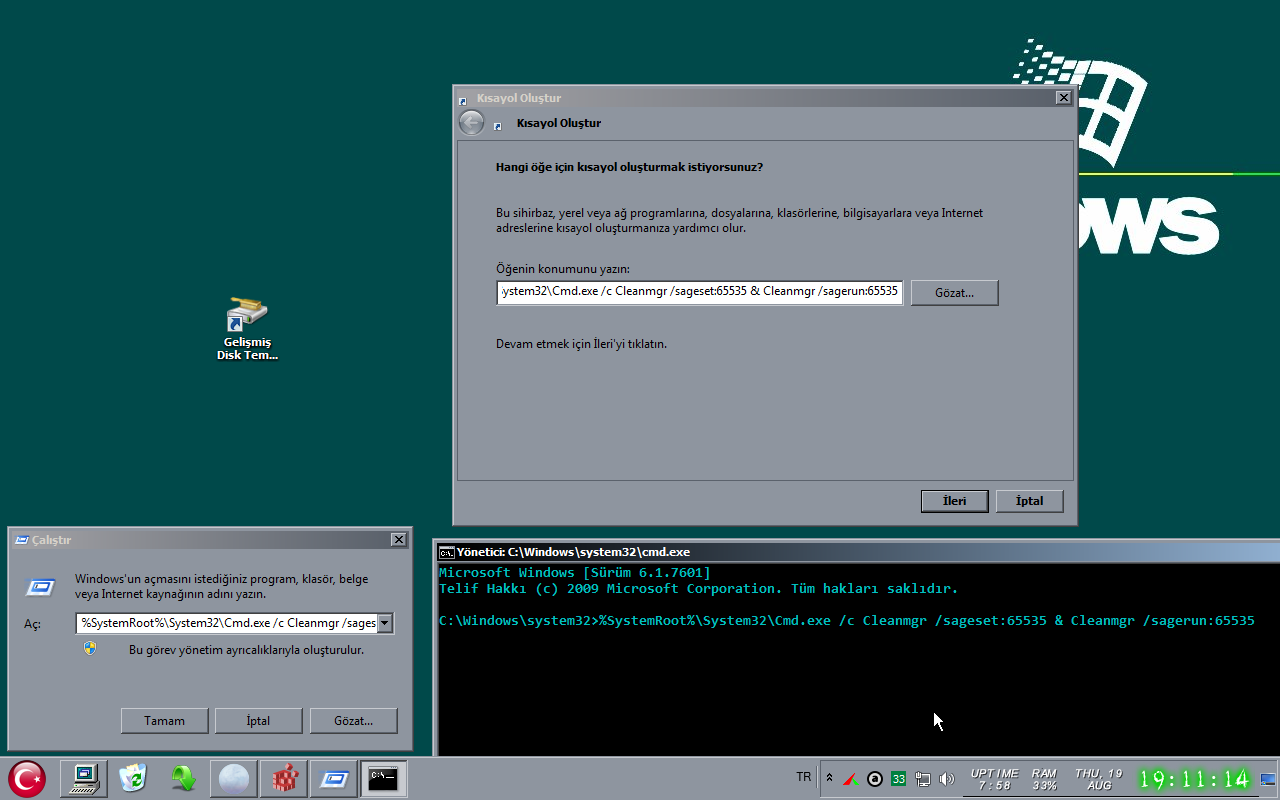Show hidden tray icons arrow
This screenshot has width=1280, height=800.
829,778
